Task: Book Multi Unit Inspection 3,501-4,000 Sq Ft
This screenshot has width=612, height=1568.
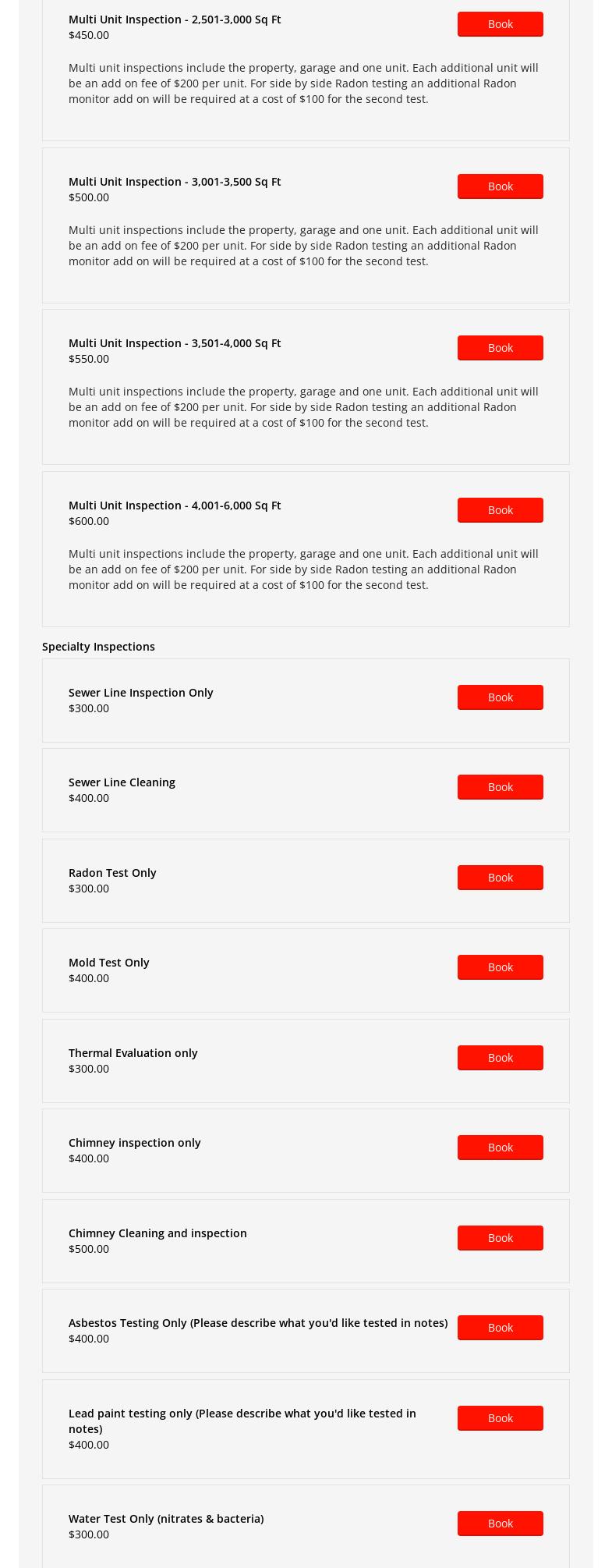Action: 500,348
